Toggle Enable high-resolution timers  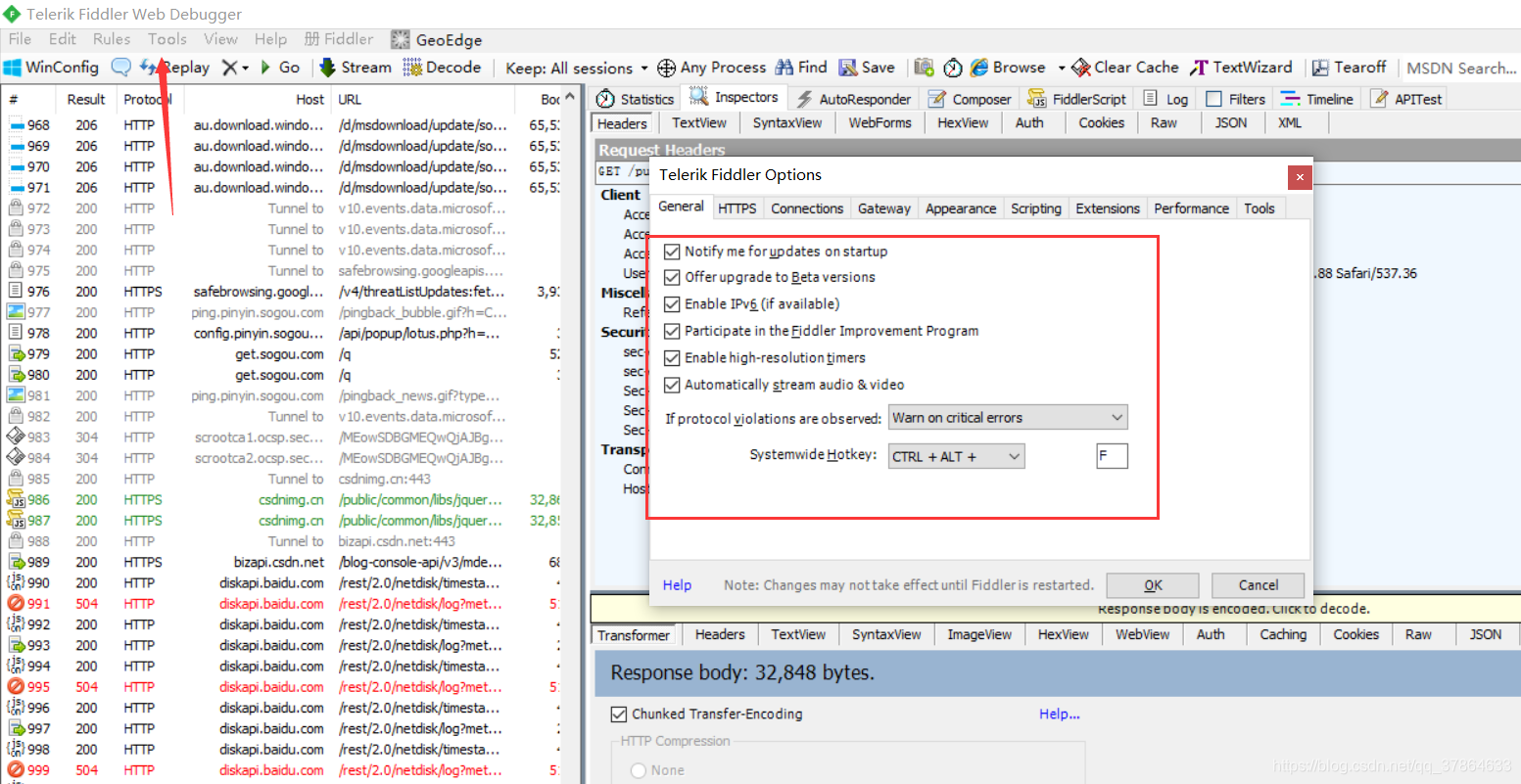coord(672,358)
